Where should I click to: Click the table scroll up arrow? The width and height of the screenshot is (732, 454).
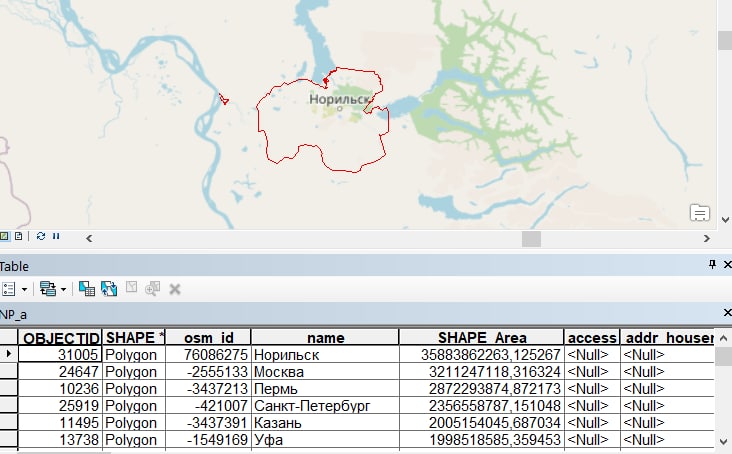[x=724, y=338]
